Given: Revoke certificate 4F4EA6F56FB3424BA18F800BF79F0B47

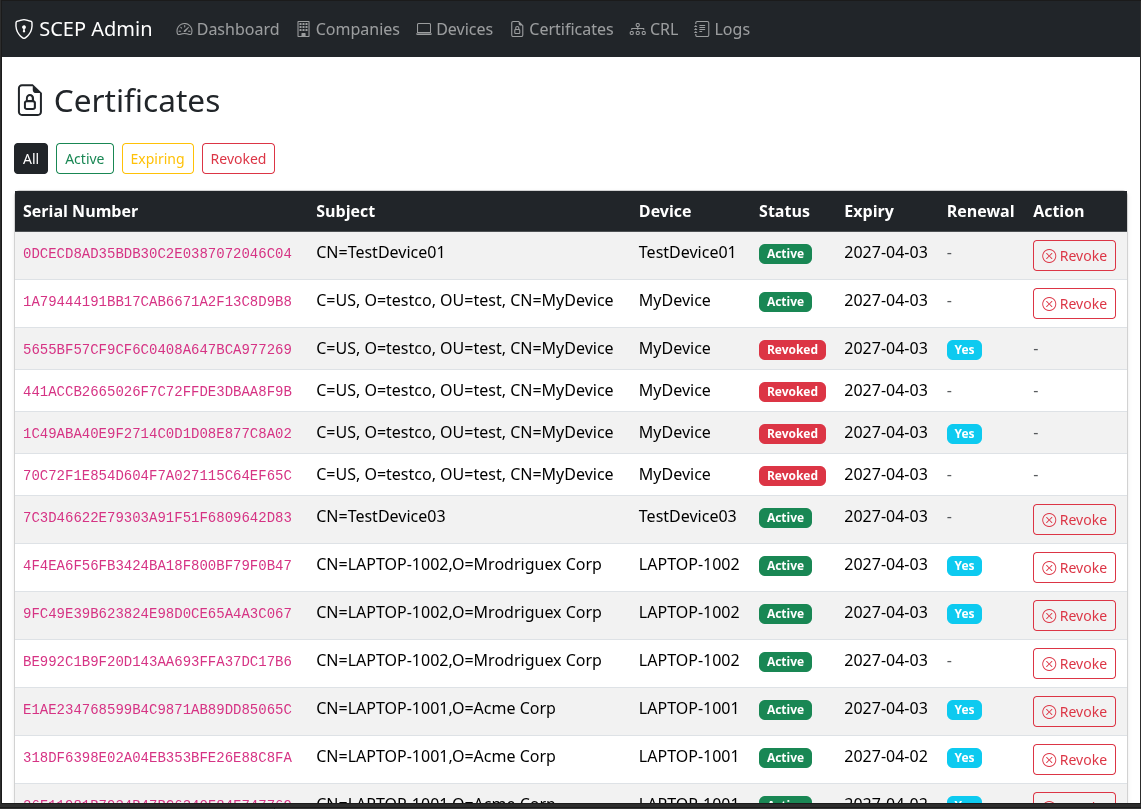Looking at the screenshot, I should (x=1074, y=567).
